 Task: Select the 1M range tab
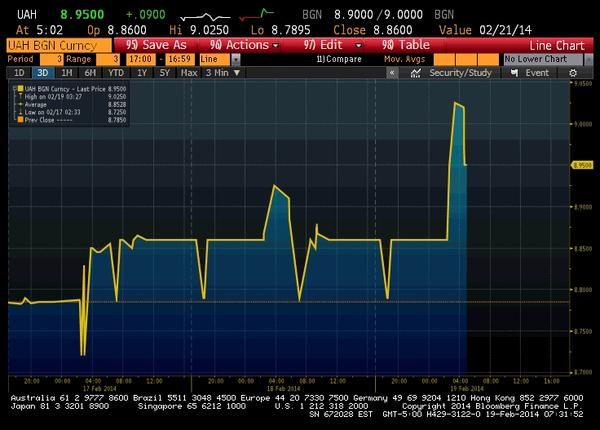click(x=67, y=73)
